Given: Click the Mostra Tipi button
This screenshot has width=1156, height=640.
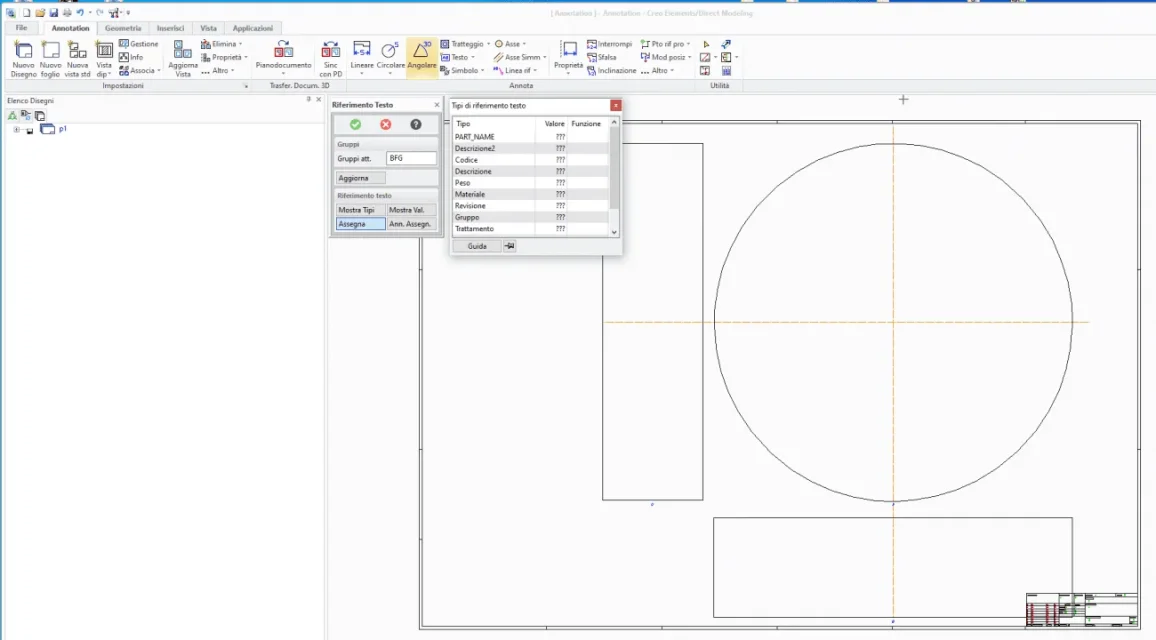Looking at the screenshot, I should click(x=361, y=210).
